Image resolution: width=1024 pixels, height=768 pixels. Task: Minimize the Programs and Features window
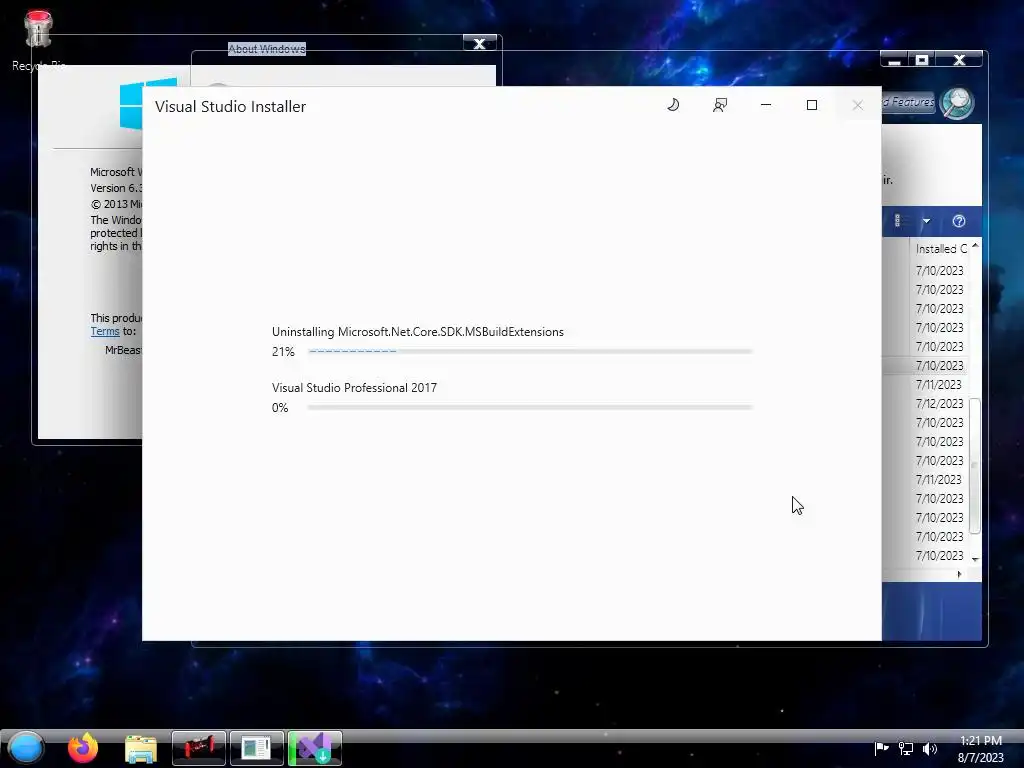895,60
